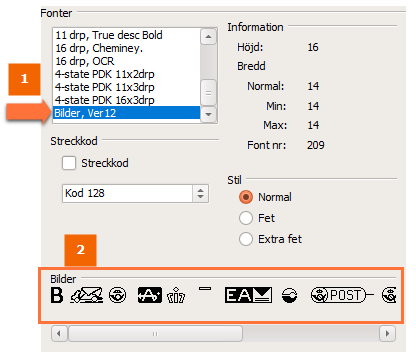Screen dimensions: 416x362
Task: Select the POST horn logo glyph
Action: [x=342, y=295]
